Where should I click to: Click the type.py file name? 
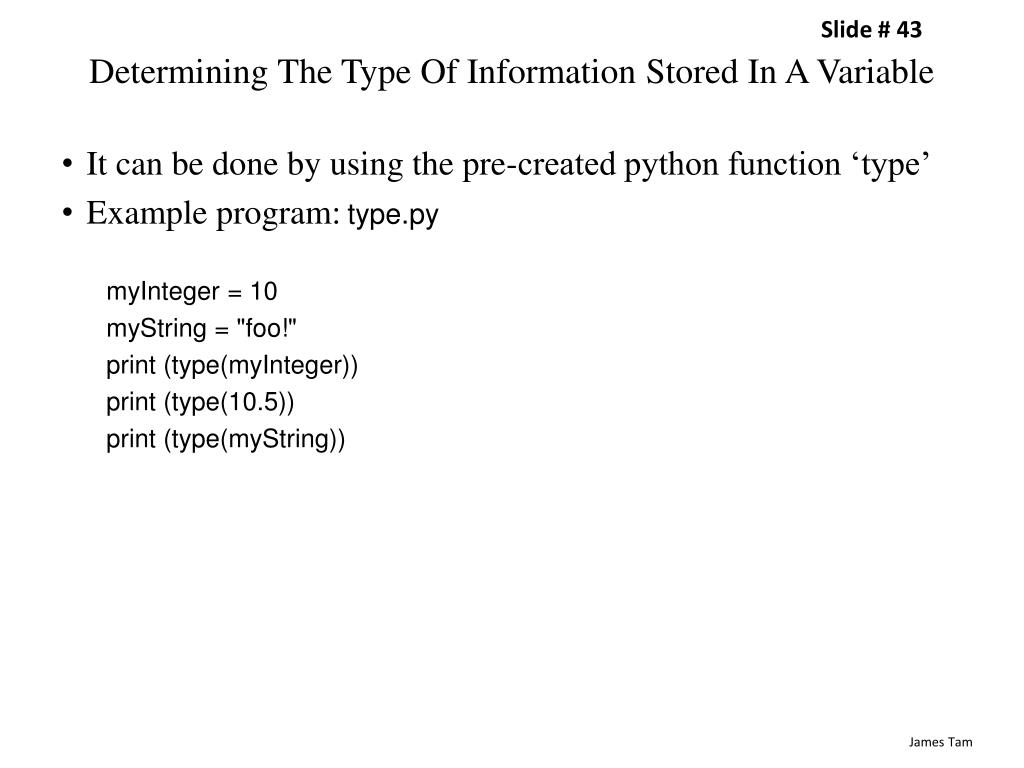point(392,215)
